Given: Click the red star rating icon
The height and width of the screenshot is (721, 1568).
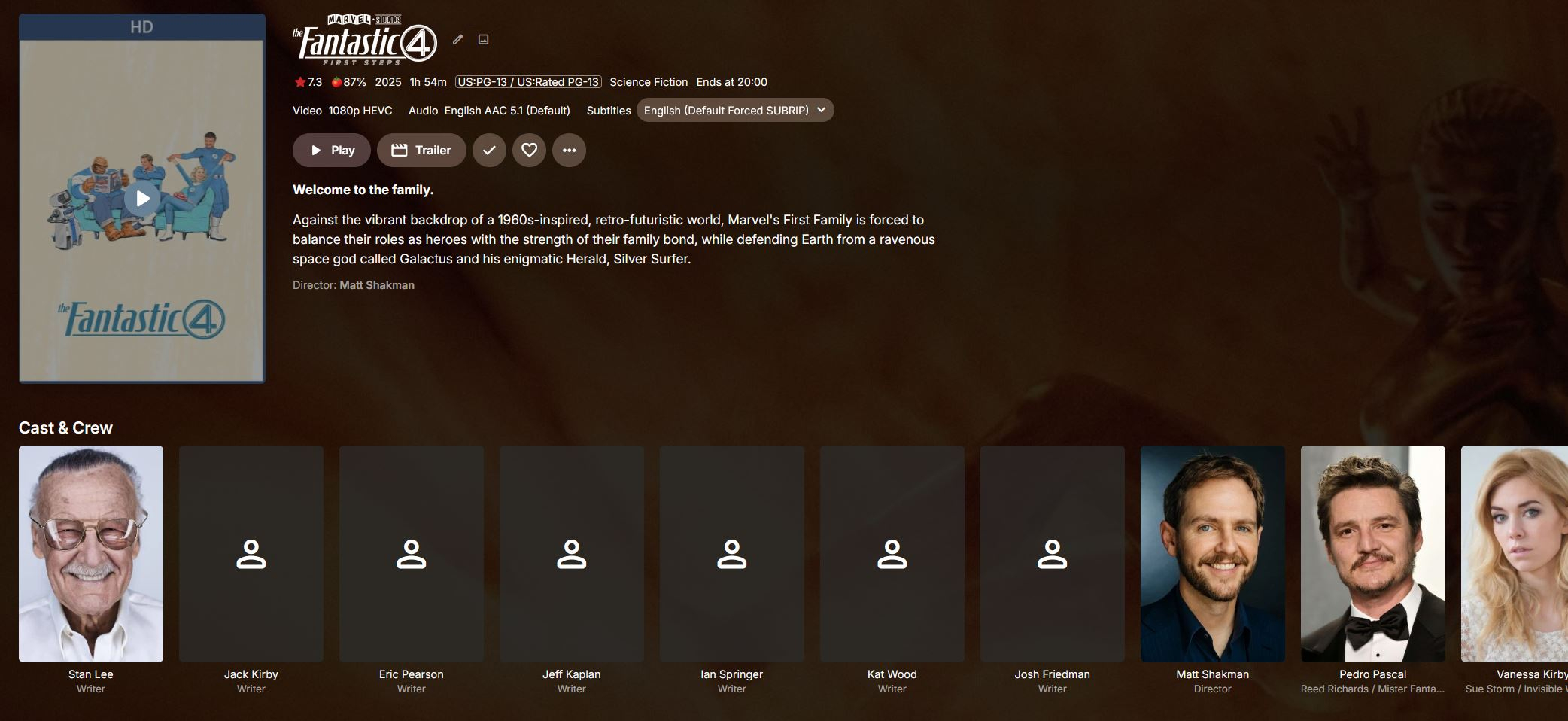Looking at the screenshot, I should pyautogui.click(x=300, y=82).
